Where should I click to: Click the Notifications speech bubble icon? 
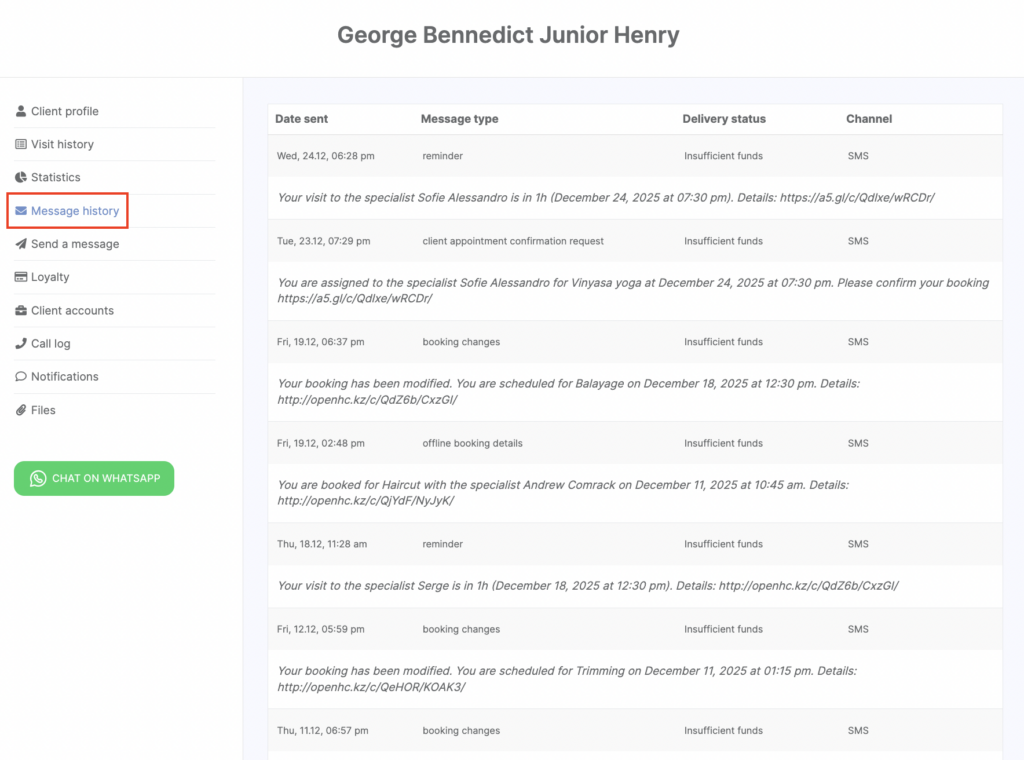21,376
